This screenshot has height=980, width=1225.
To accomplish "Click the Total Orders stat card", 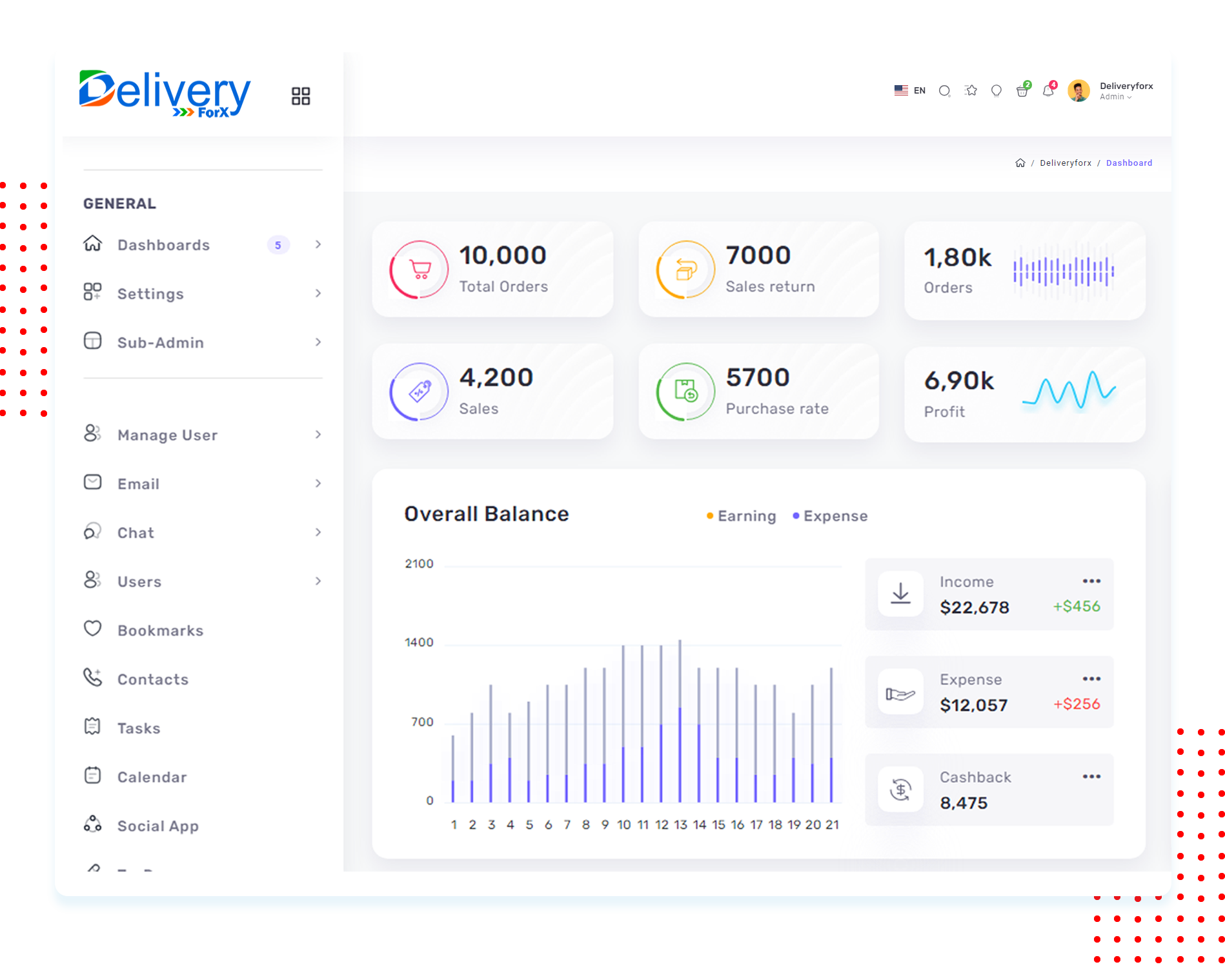I will 492,270.
